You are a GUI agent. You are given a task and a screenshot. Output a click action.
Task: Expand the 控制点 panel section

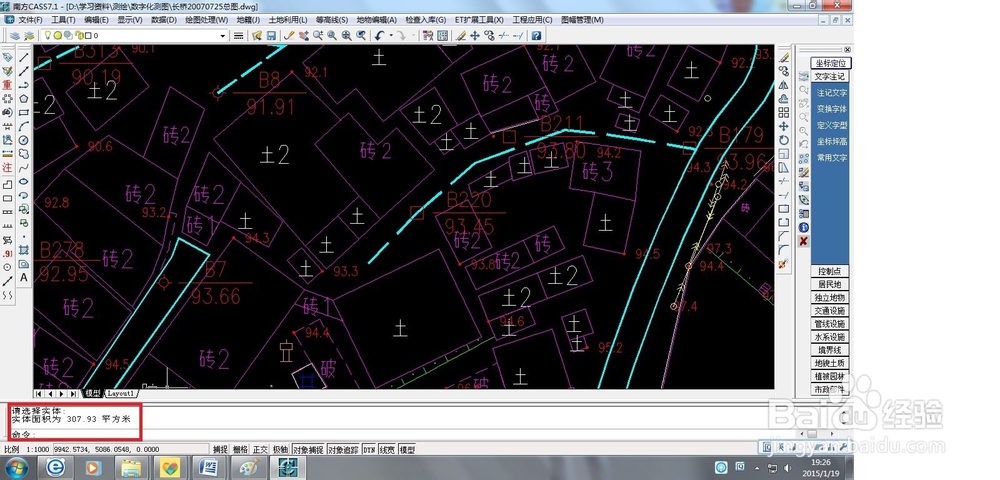pyautogui.click(x=830, y=272)
